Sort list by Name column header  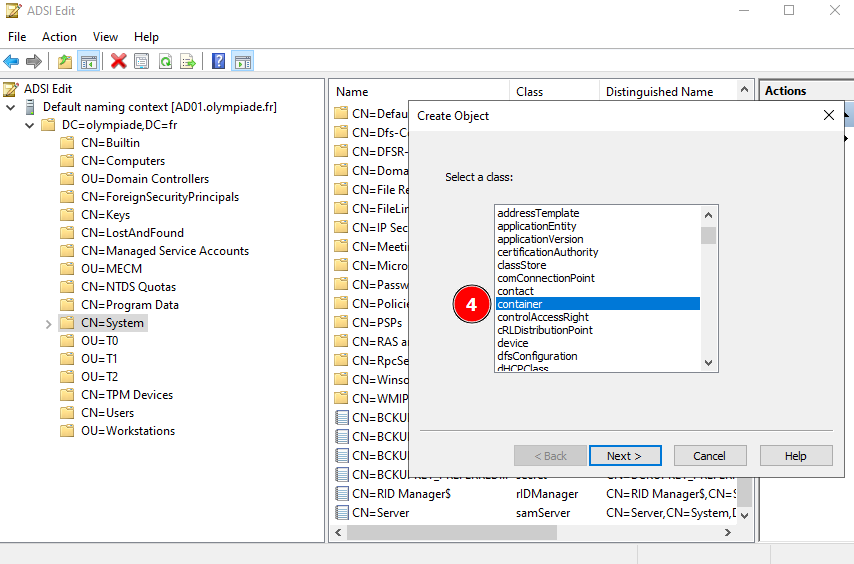(419, 91)
